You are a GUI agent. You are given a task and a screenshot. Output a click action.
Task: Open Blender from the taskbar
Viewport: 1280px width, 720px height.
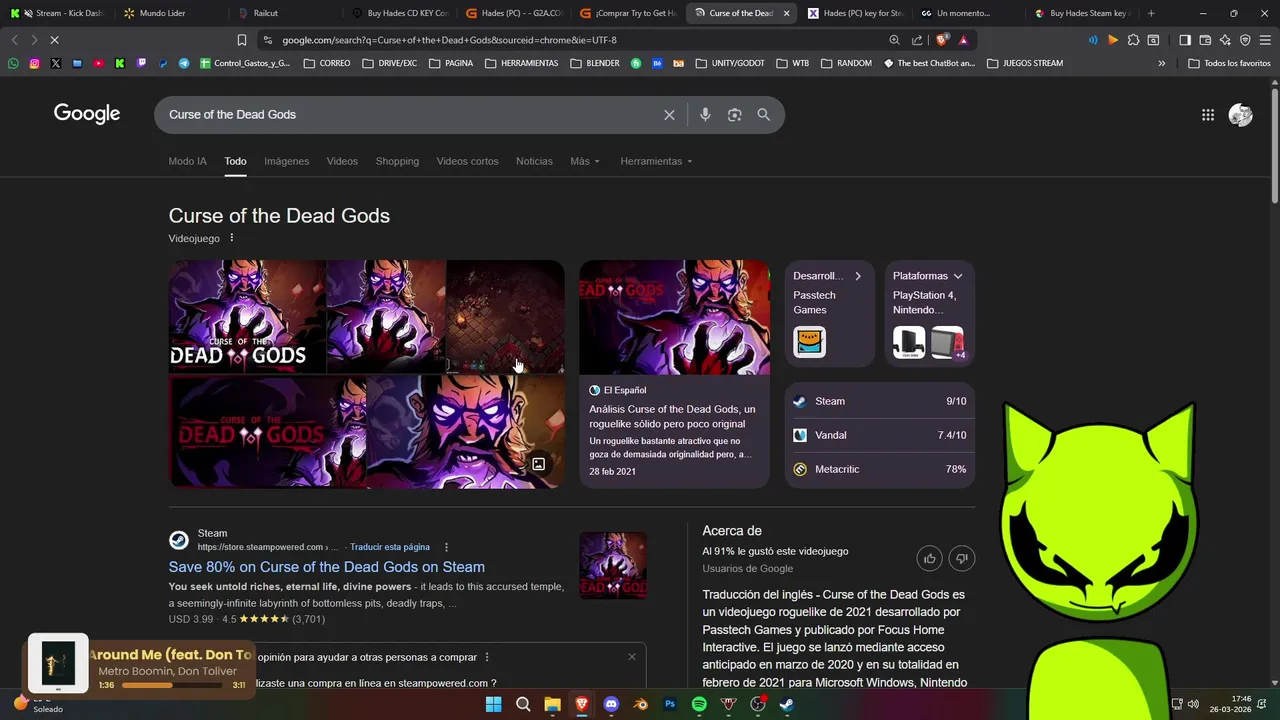pos(640,704)
